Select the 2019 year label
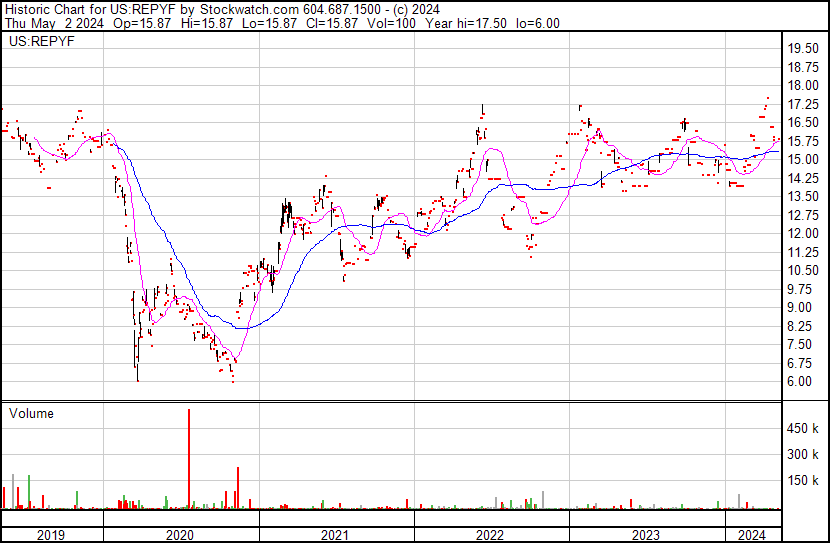Image resolution: width=830 pixels, height=543 pixels. [51, 535]
